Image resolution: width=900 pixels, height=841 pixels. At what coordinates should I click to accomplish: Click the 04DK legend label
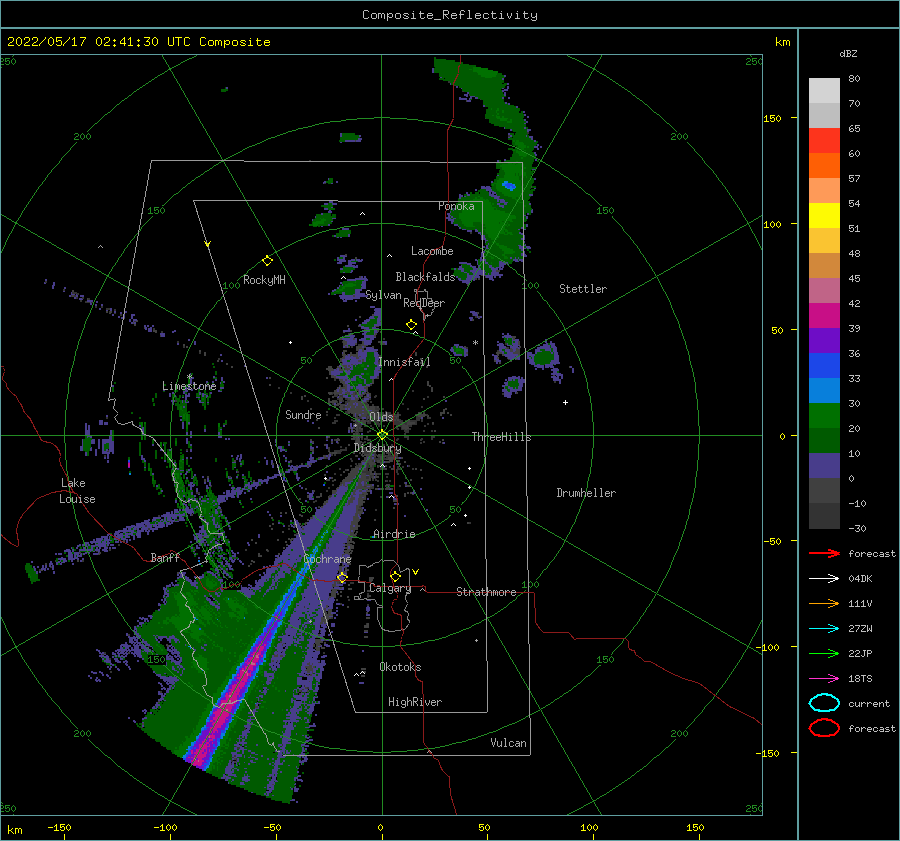click(860, 579)
